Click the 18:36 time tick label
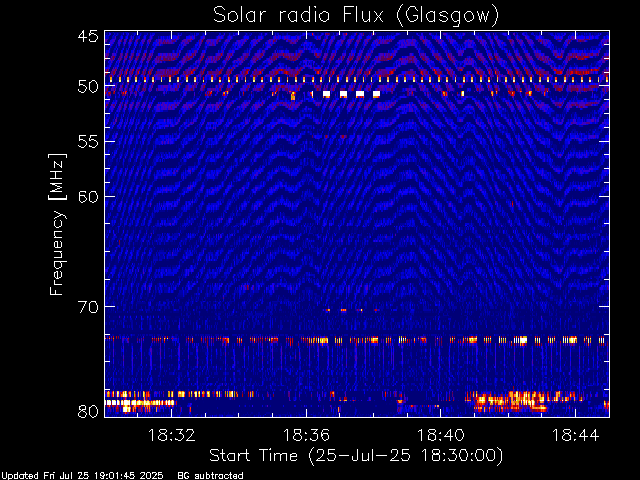The width and height of the screenshot is (640, 480). pos(306,435)
